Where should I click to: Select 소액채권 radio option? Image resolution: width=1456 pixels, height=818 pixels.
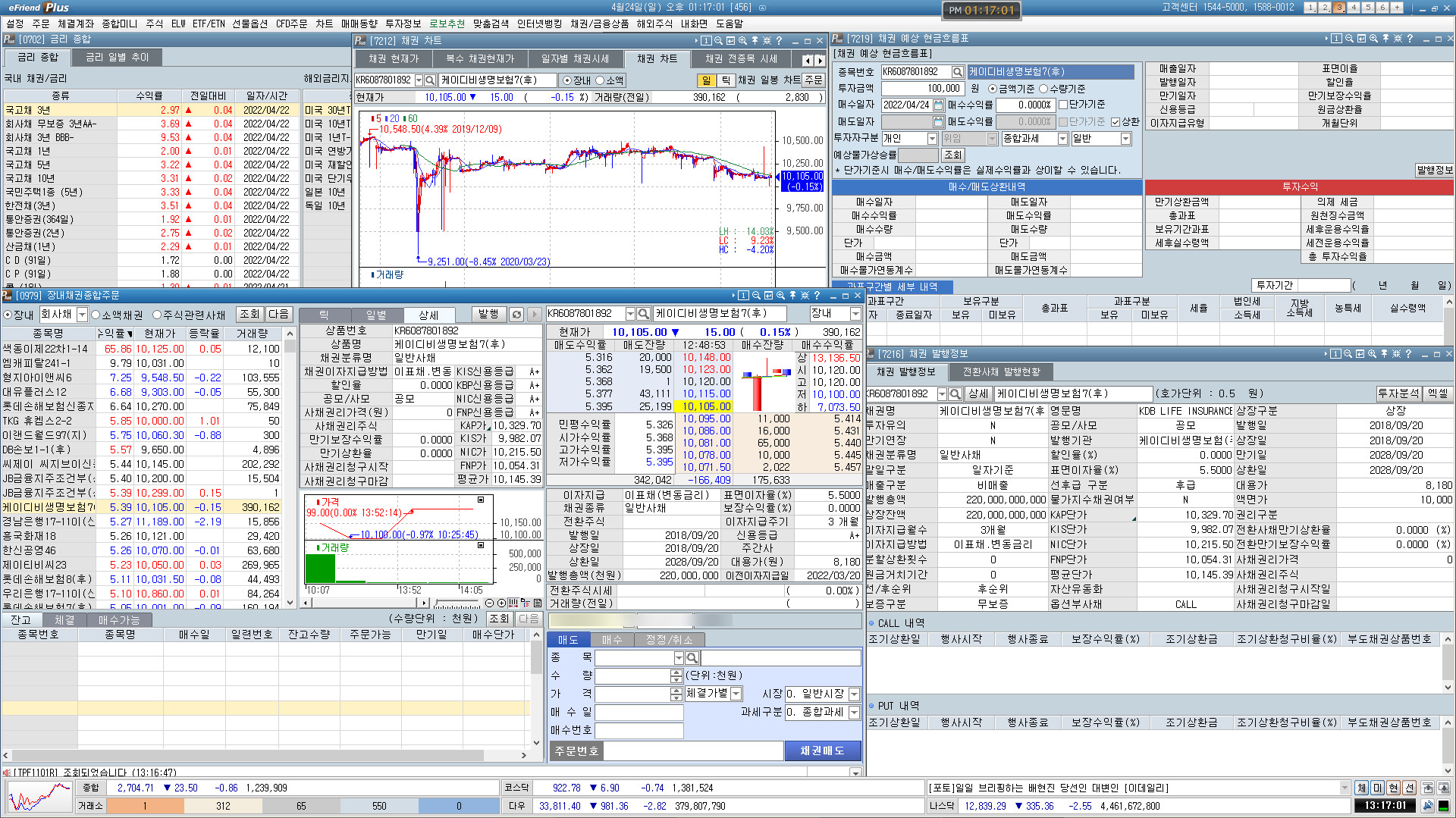[96, 315]
